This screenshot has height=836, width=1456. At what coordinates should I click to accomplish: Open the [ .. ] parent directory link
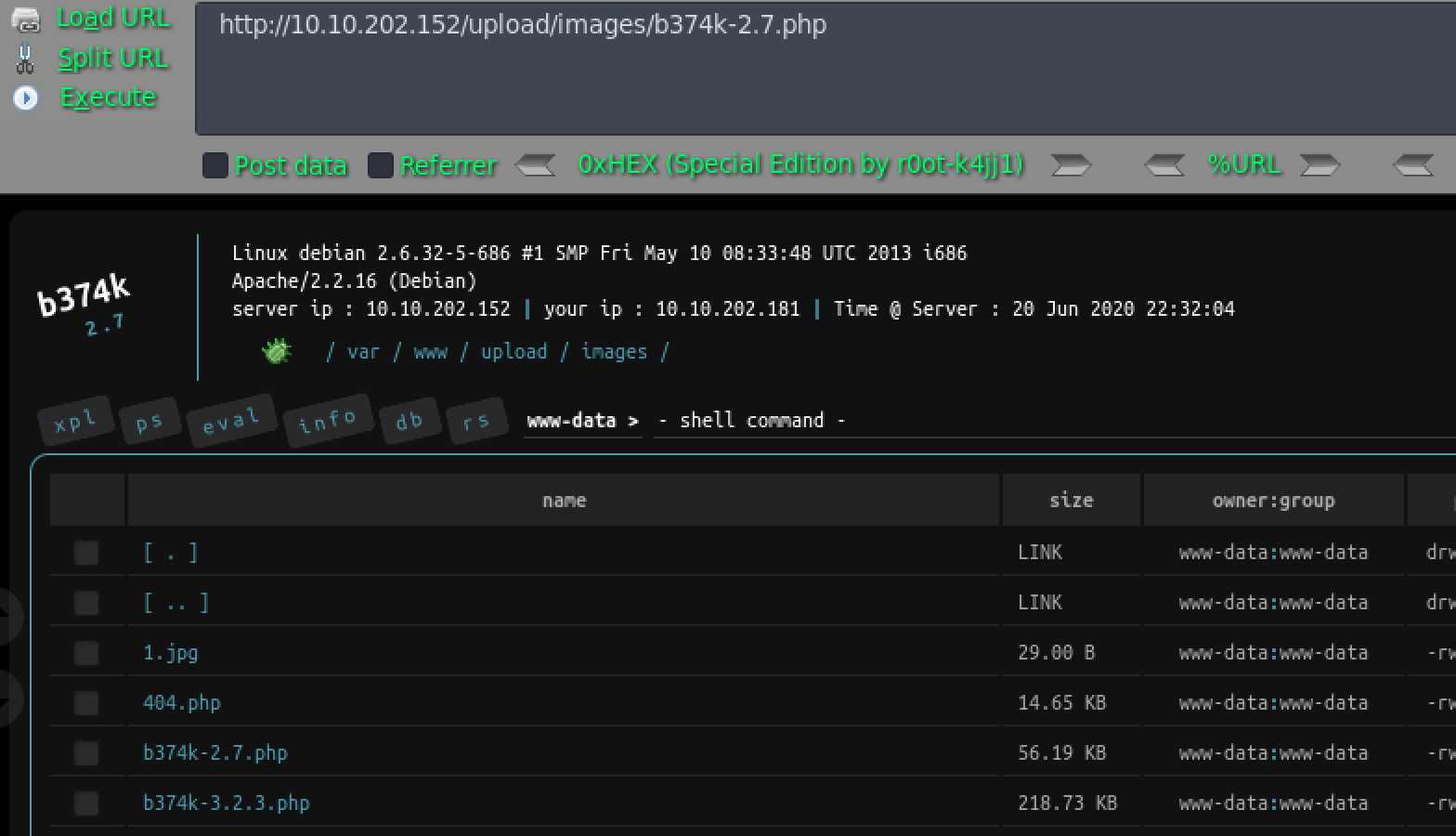point(176,603)
